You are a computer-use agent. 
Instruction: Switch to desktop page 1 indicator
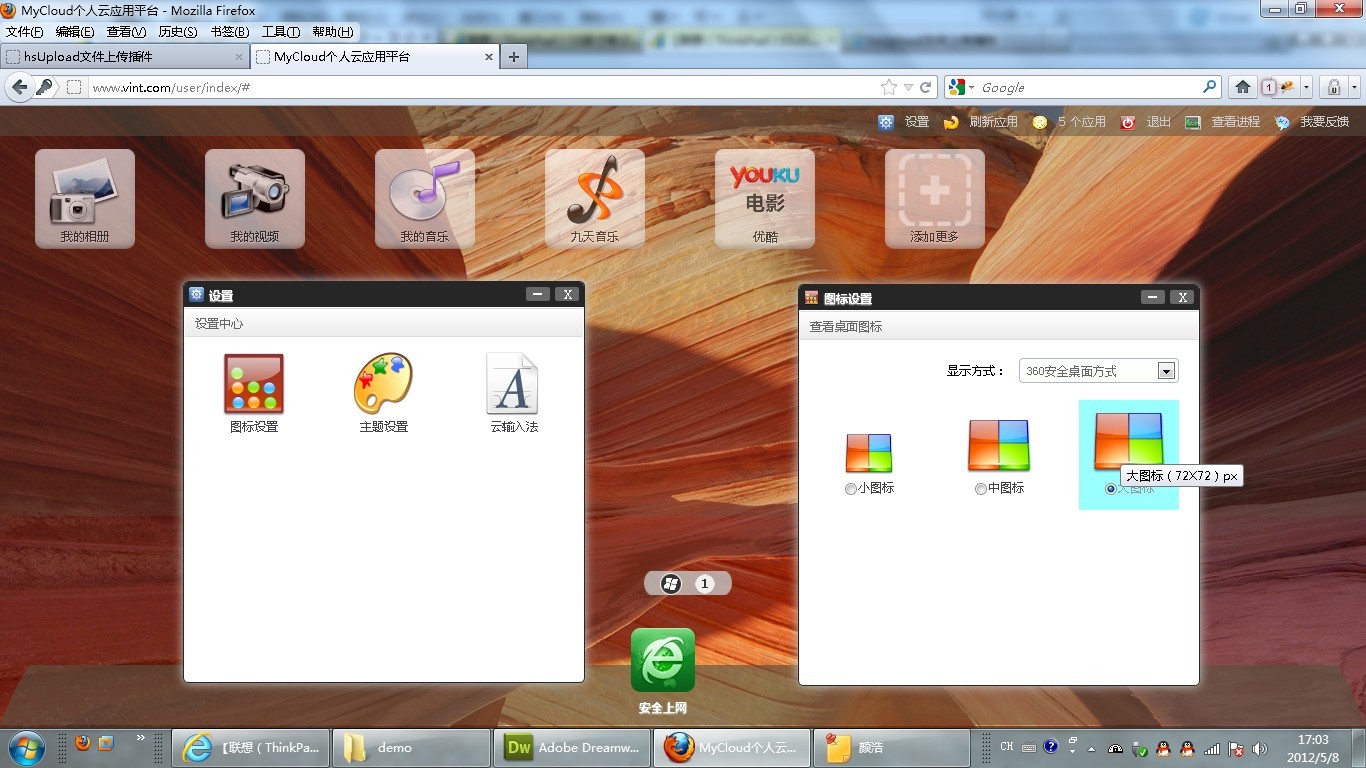pos(705,584)
